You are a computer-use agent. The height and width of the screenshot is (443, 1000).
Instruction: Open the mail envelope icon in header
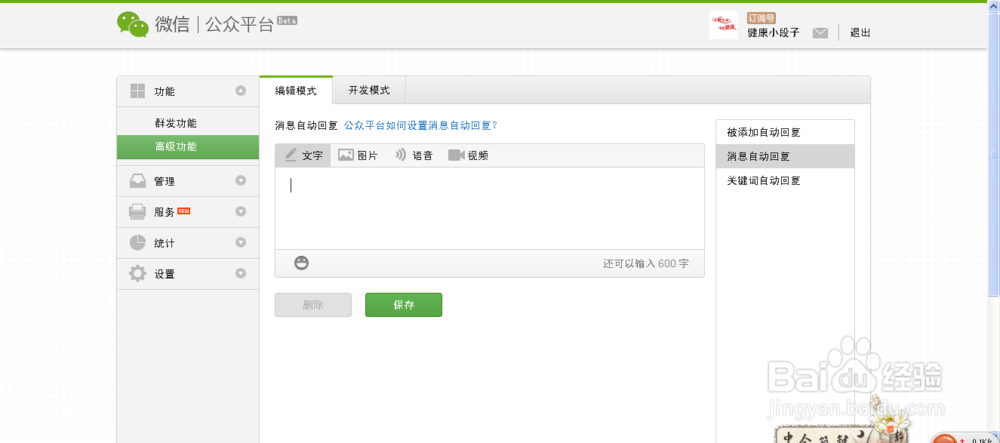[x=820, y=33]
